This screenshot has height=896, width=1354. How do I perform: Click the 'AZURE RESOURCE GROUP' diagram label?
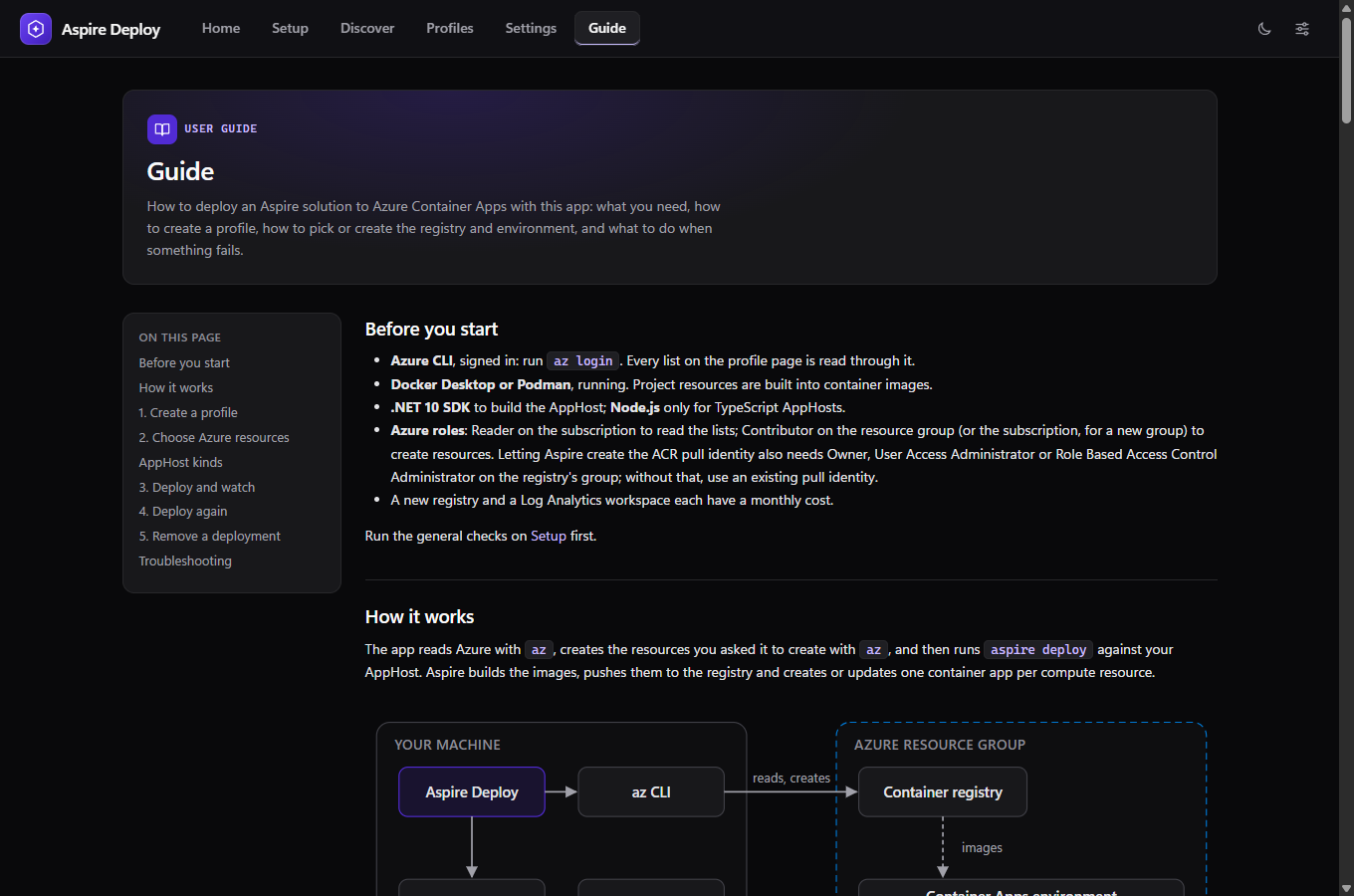[x=940, y=745]
